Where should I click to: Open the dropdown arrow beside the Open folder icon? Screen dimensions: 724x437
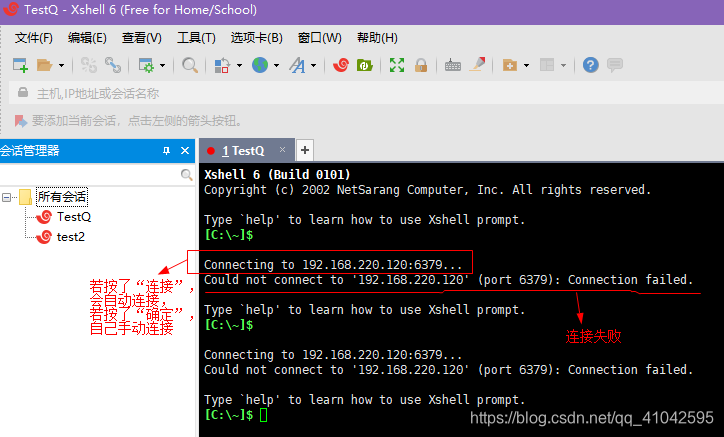61,66
